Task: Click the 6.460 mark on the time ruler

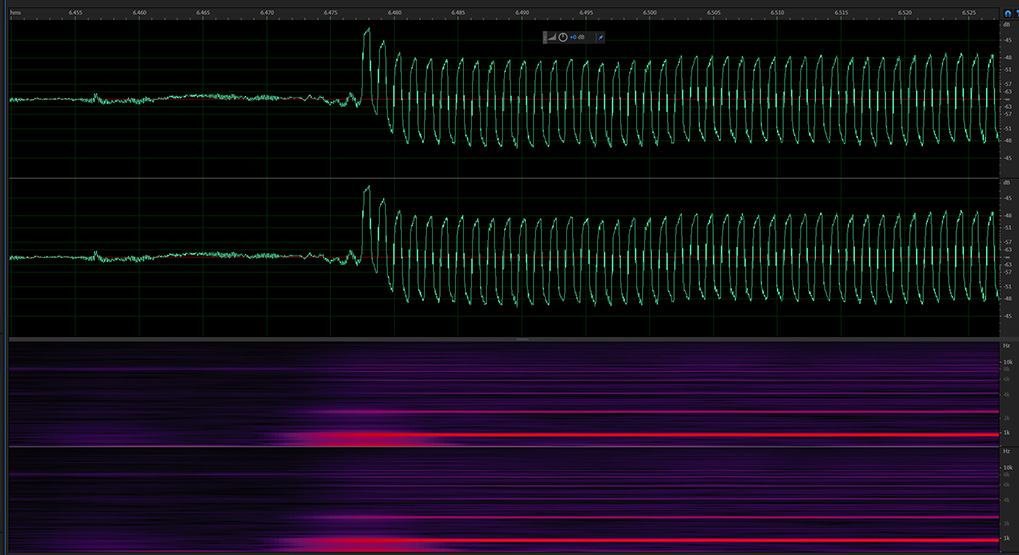Action: (x=140, y=12)
